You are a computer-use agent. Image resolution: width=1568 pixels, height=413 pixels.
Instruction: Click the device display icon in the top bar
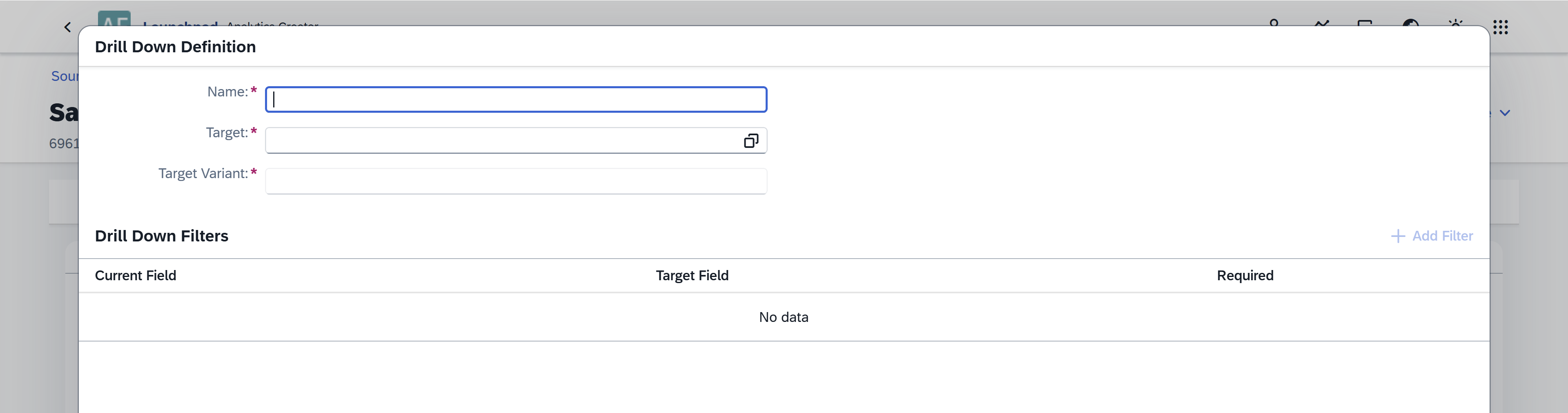[1365, 26]
